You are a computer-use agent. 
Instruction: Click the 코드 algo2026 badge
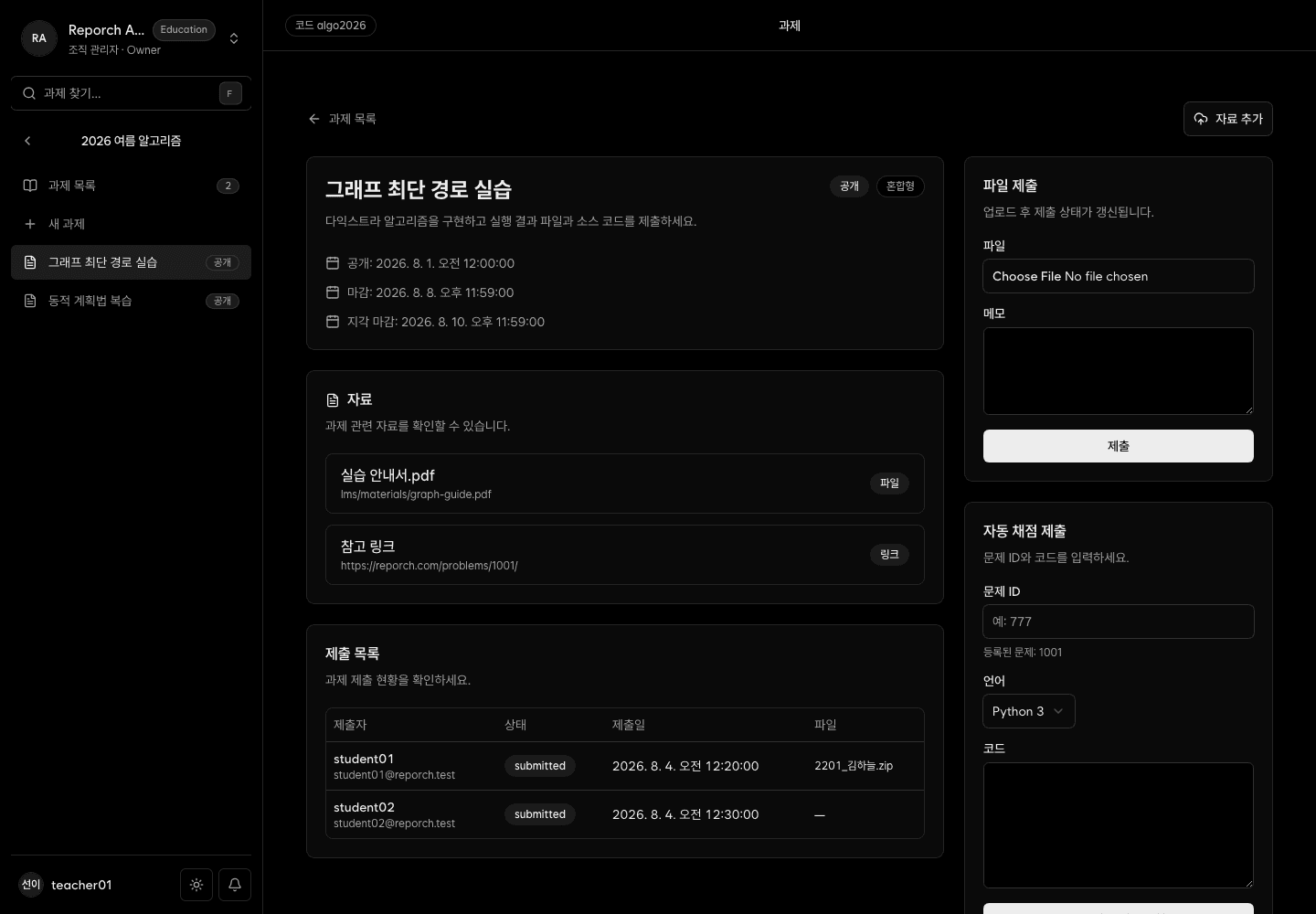(331, 26)
